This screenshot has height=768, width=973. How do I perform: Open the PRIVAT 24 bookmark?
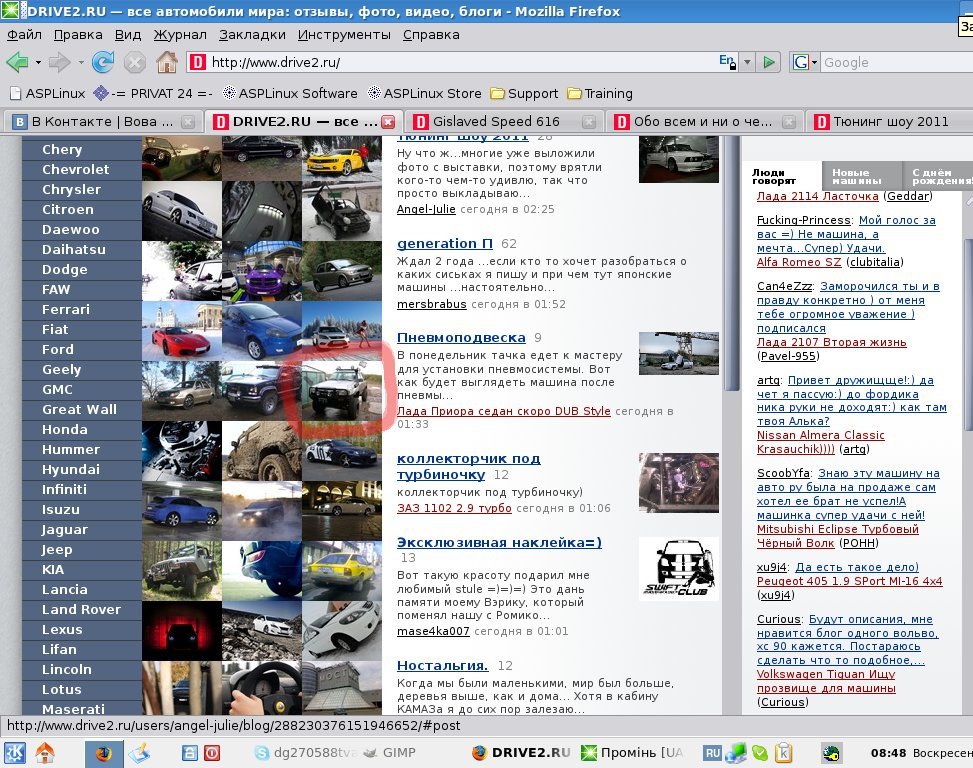153,94
